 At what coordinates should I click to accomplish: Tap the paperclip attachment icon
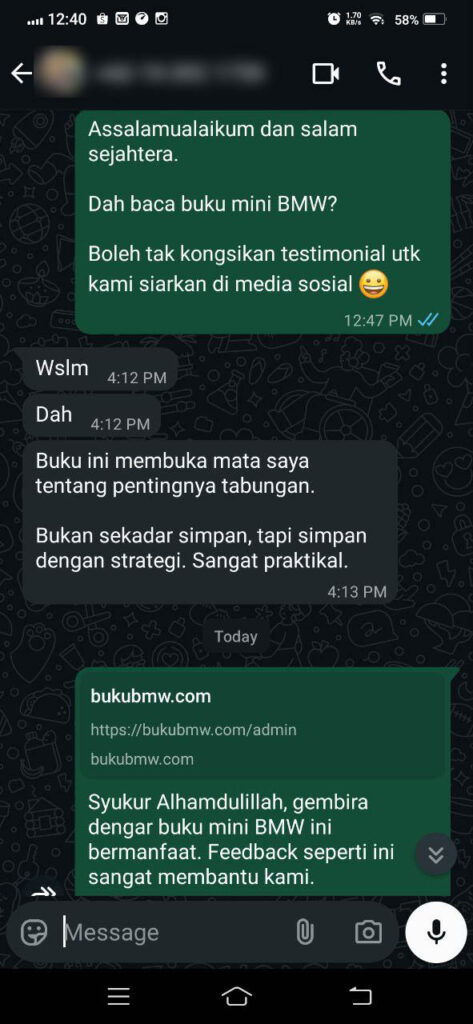click(304, 932)
